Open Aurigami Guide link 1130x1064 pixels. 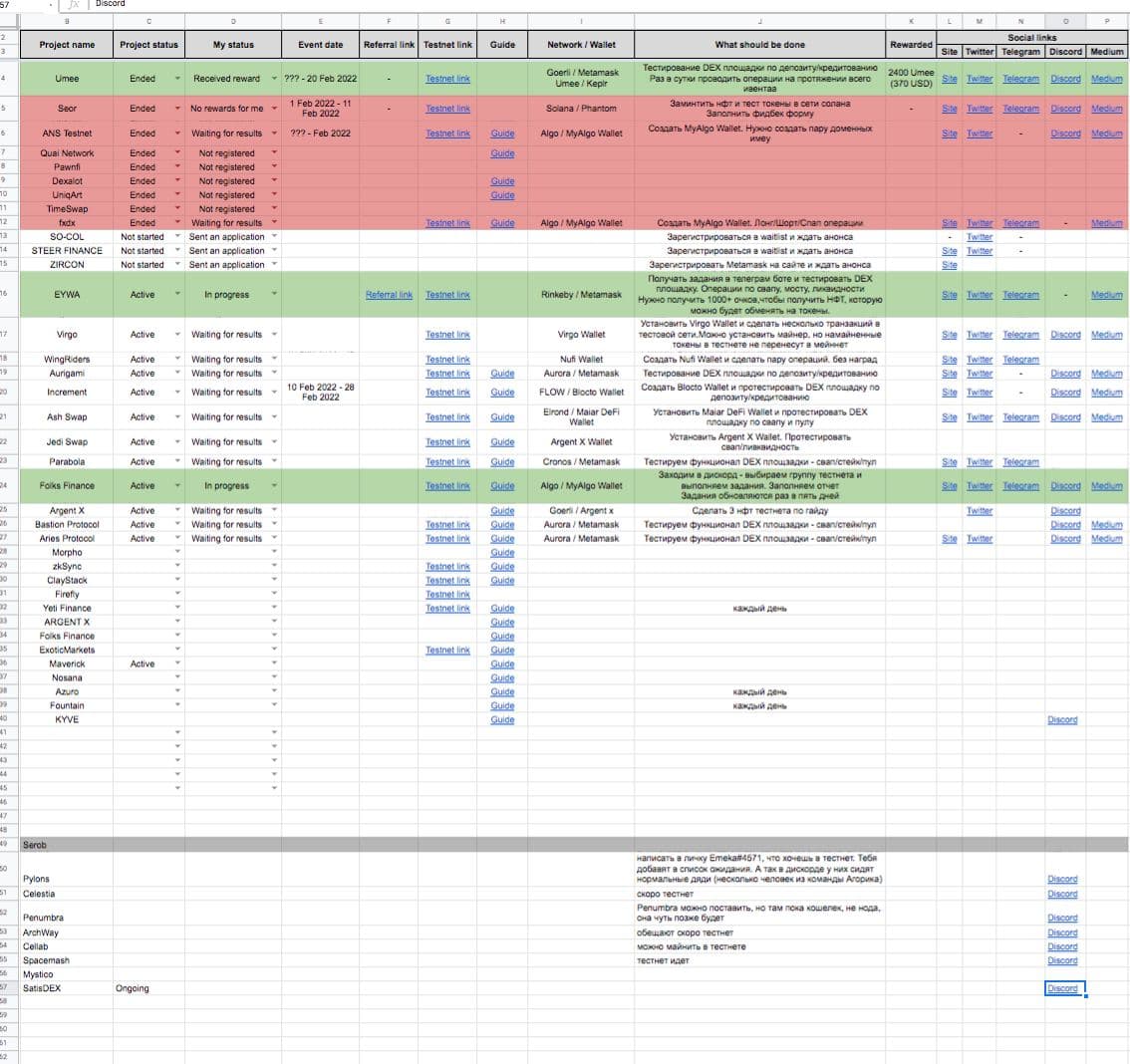coord(502,374)
